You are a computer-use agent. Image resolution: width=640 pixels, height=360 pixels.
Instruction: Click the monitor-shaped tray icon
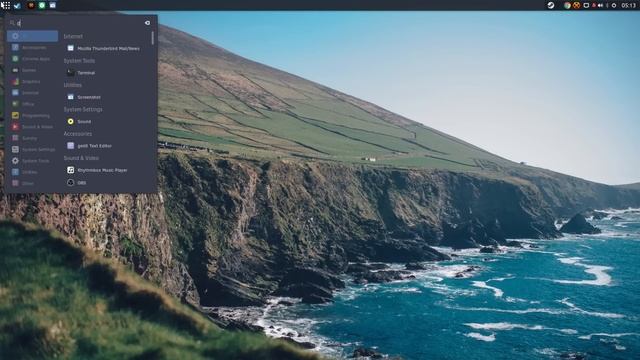tap(586, 5)
